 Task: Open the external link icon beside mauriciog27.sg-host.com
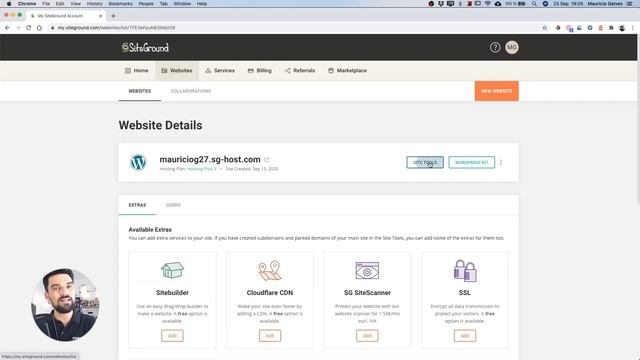267,160
